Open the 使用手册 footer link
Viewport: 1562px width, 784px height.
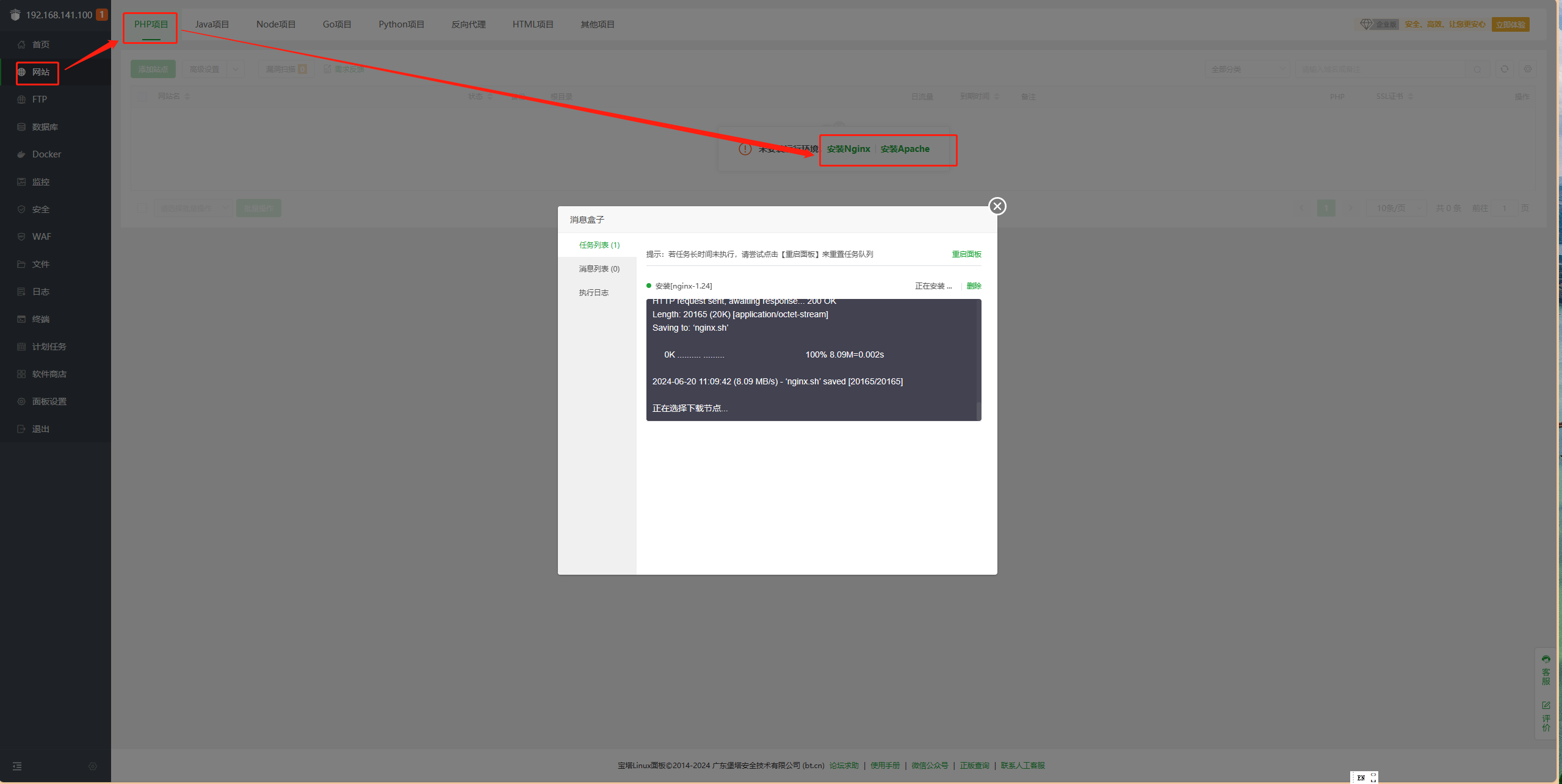click(885, 766)
